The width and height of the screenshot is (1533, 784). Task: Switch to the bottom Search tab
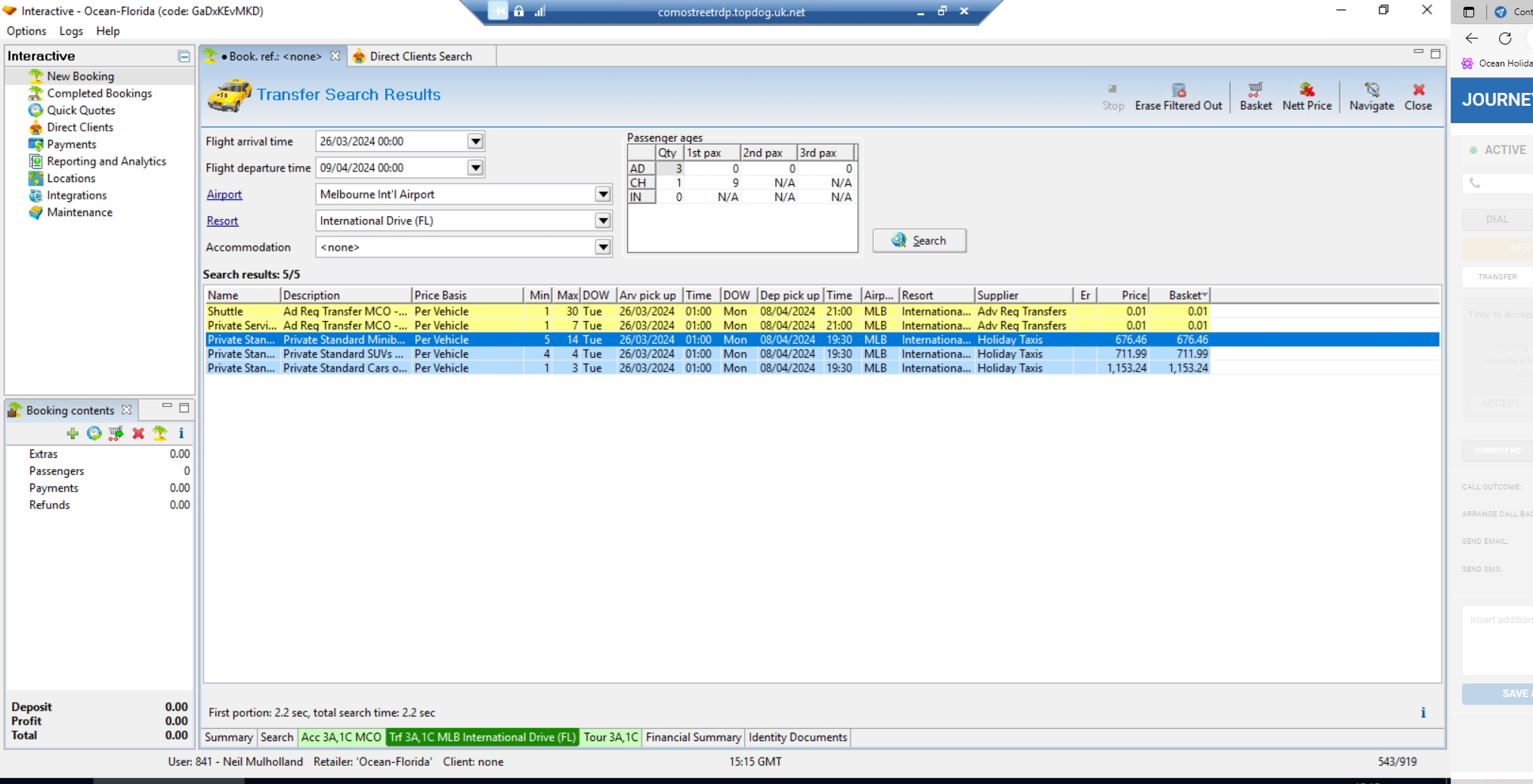(x=277, y=737)
